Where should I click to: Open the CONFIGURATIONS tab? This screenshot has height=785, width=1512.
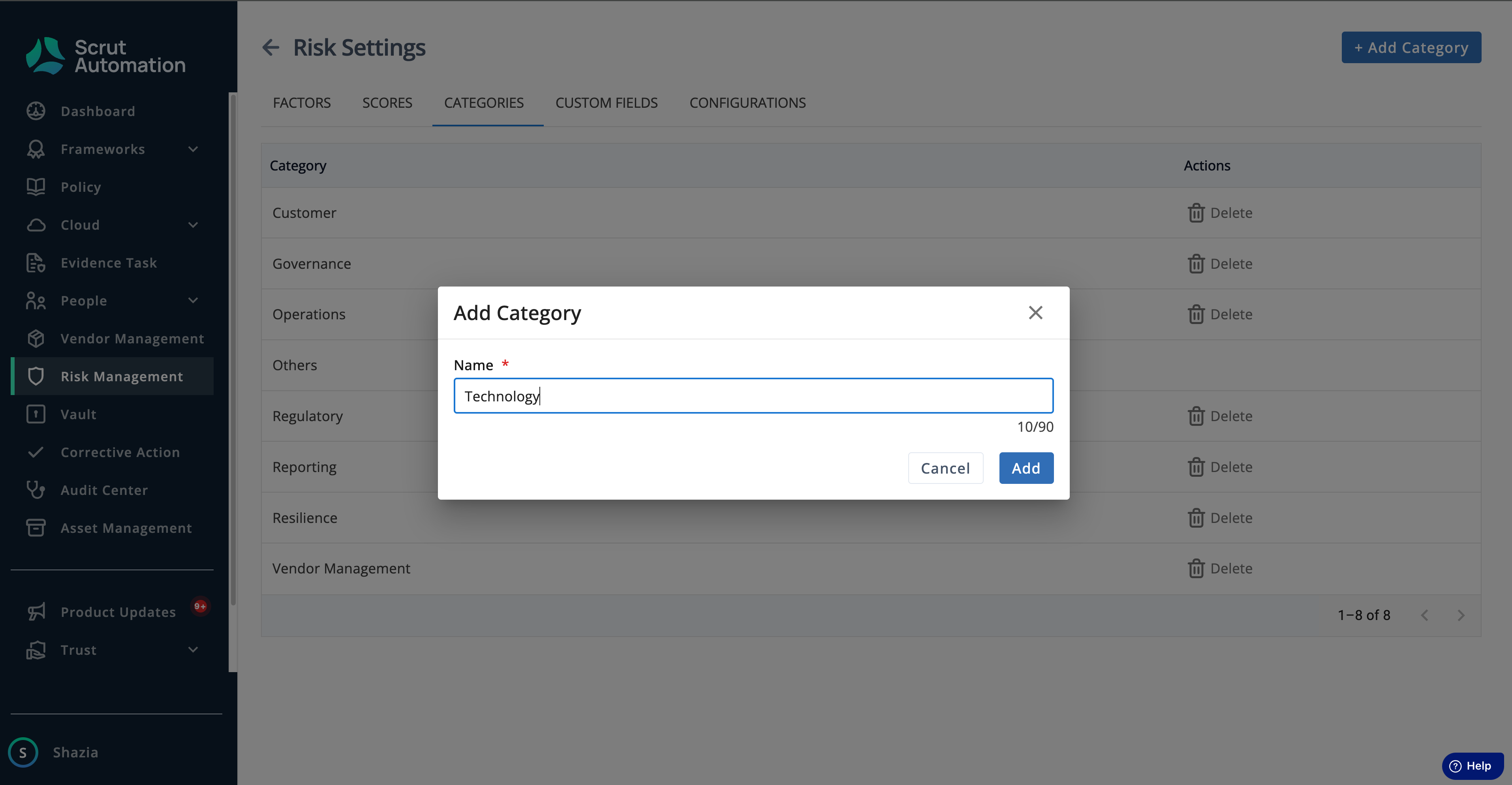(747, 103)
